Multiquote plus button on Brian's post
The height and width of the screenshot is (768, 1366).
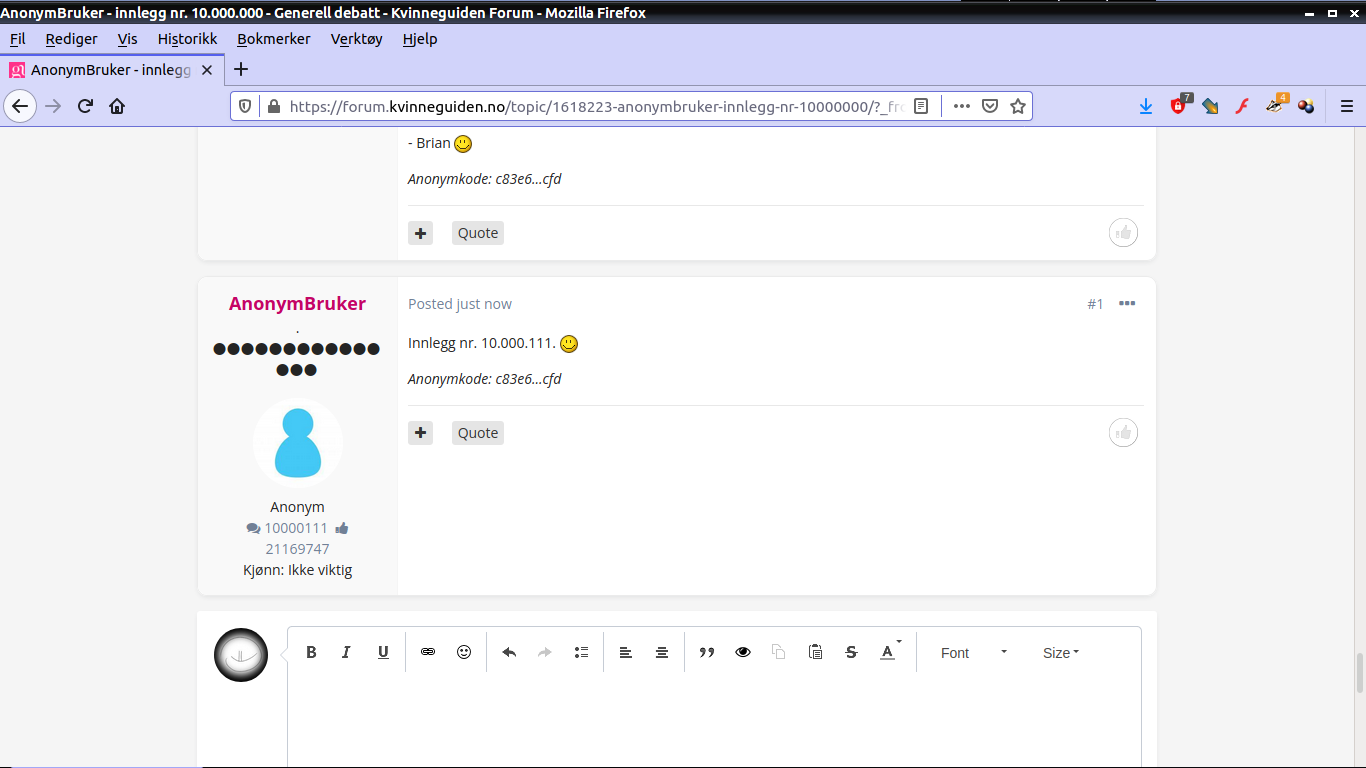(420, 233)
